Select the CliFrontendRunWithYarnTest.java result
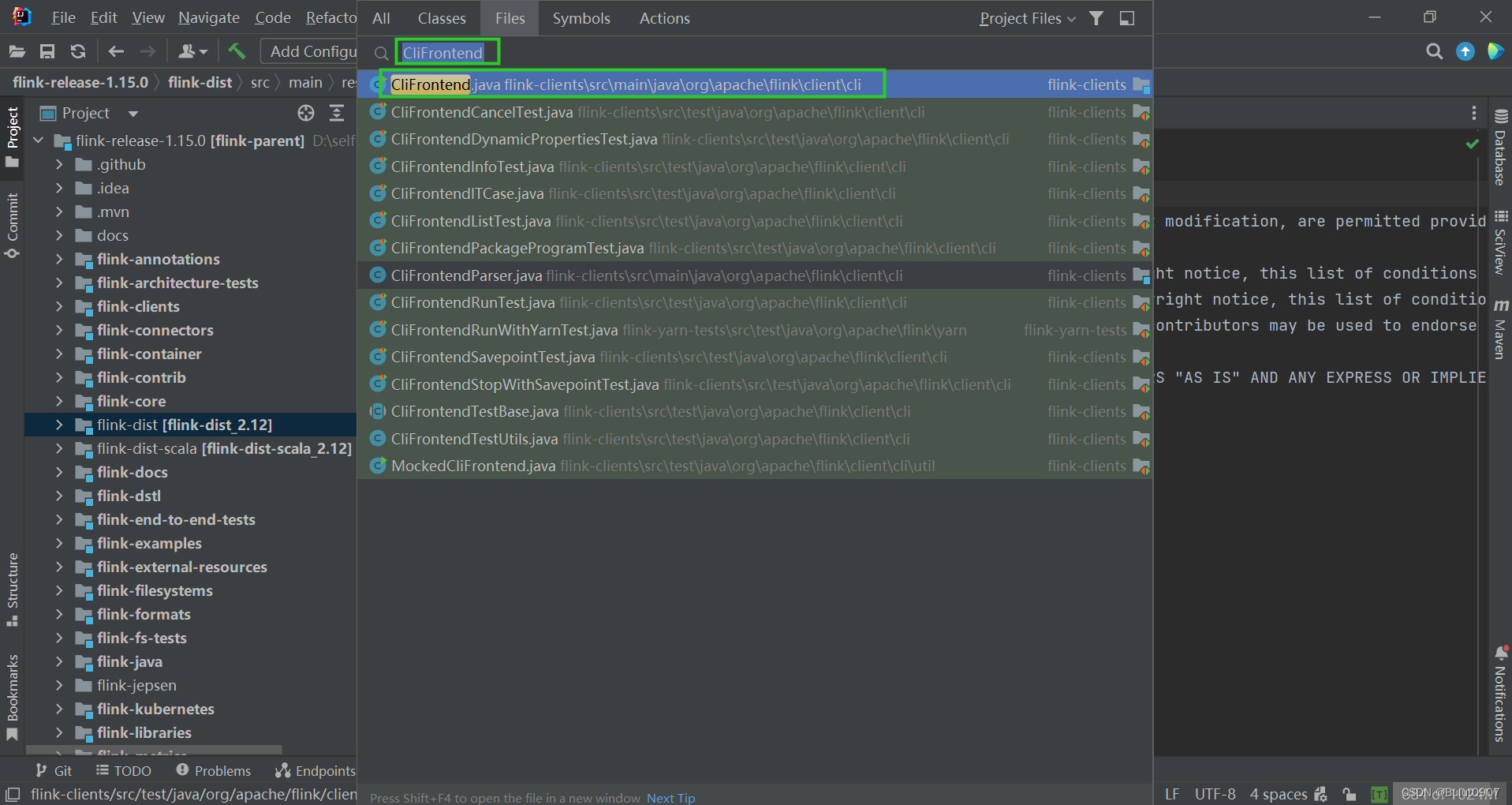 tap(756, 330)
